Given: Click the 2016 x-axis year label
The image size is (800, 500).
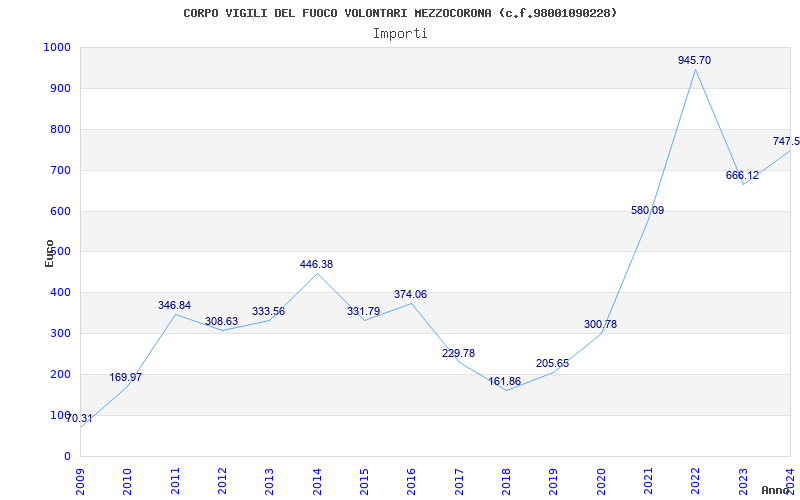Looking at the screenshot, I should [412, 482].
